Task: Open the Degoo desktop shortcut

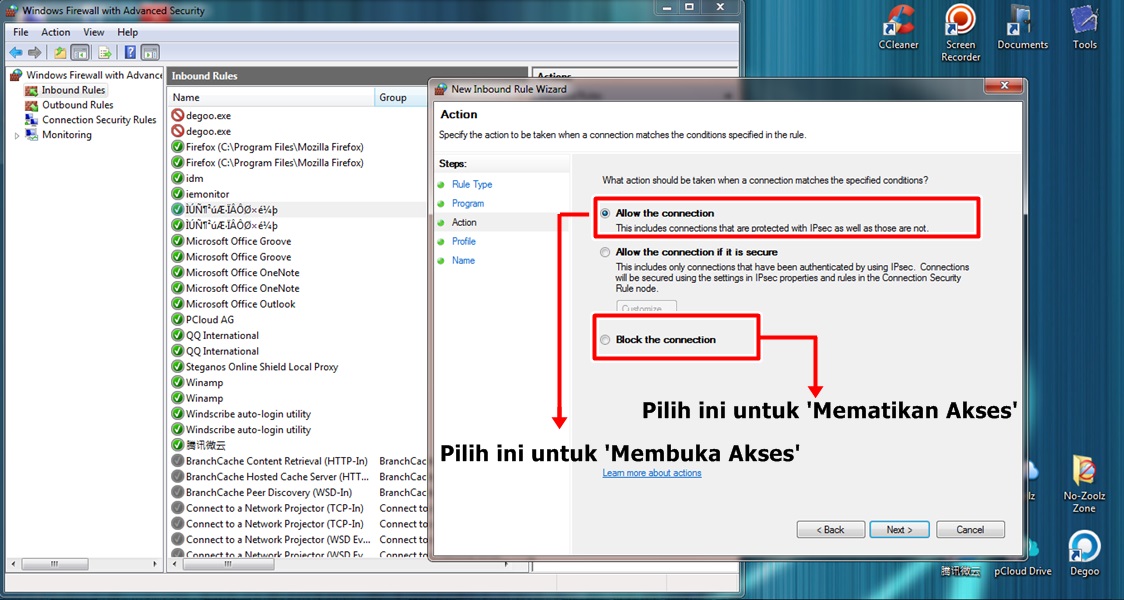Action: point(1084,553)
